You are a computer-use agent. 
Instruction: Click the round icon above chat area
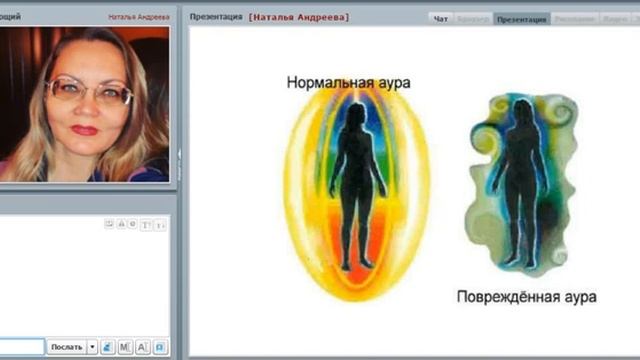click(133, 224)
